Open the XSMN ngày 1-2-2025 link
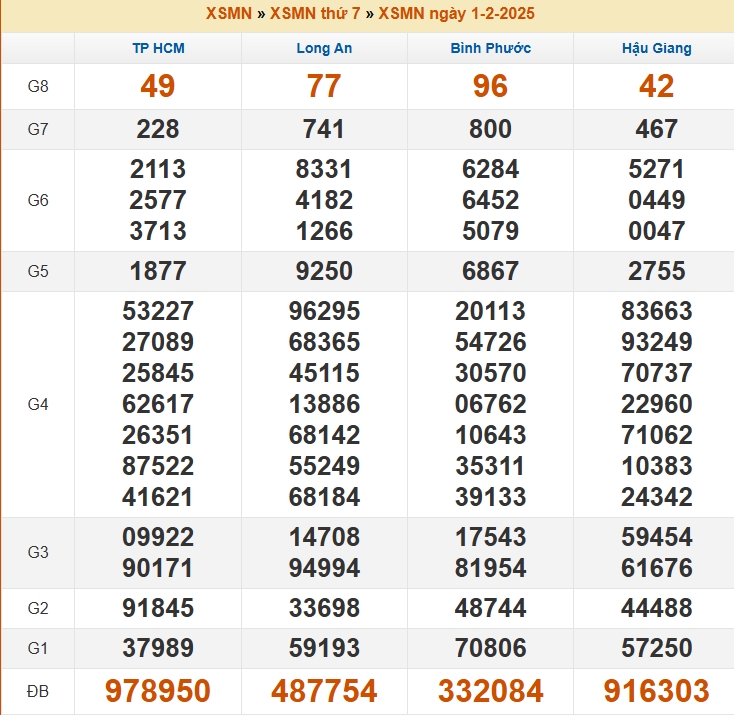This screenshot has width=734, height=715. (456, 13)
